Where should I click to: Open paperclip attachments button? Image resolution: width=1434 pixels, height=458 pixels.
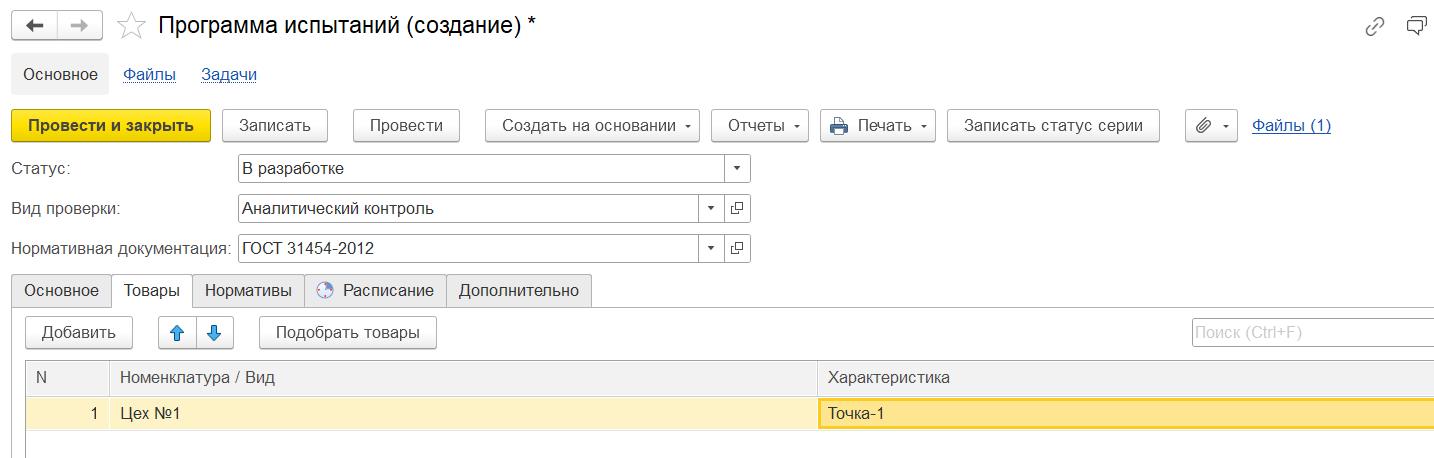pyautogui.click(x=1211, y=126)
